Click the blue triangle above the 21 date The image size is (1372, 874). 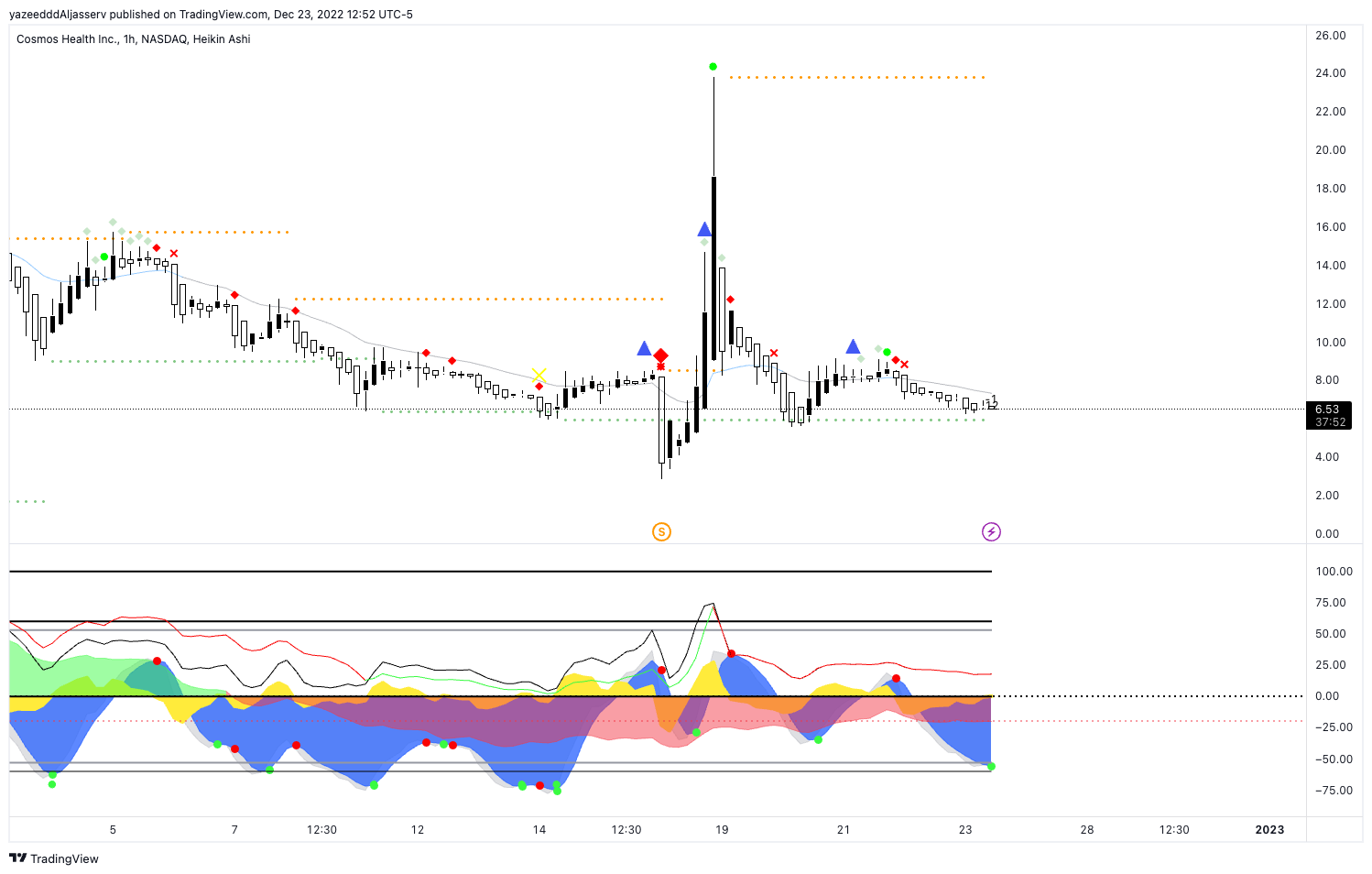pyautogui.click(x=853, y=346)
